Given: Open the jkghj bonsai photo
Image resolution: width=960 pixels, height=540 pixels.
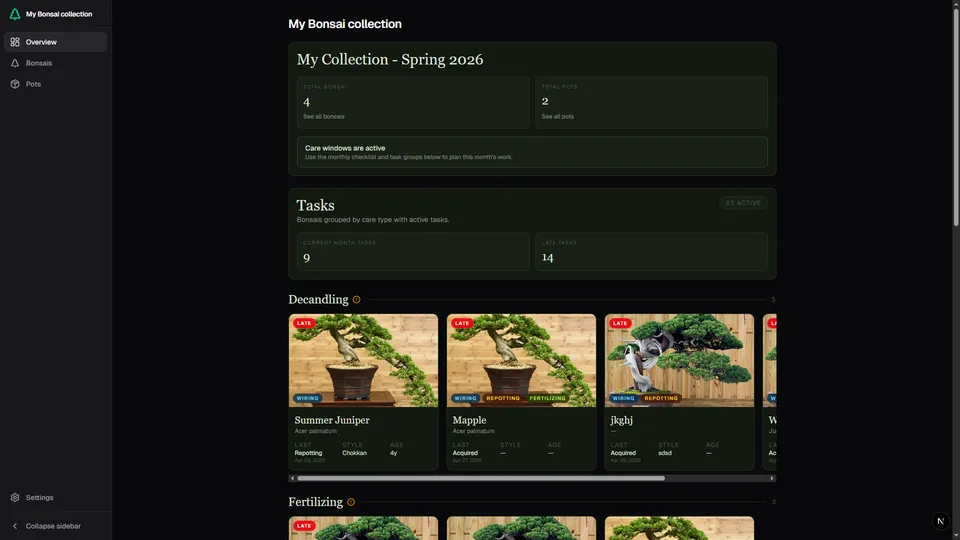Looking at the screenshot, I should click(680, 361).
